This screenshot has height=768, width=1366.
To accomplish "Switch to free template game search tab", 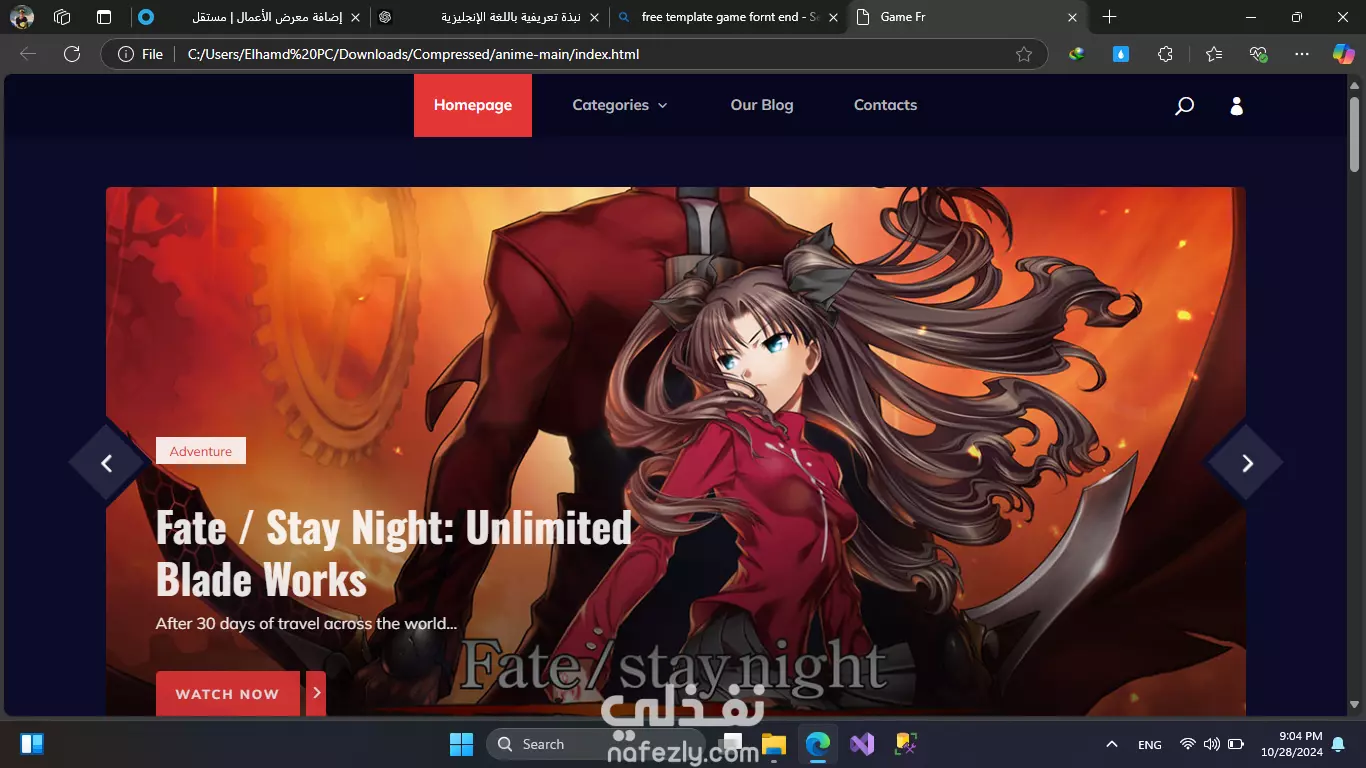I will click(x=728, y=17).
